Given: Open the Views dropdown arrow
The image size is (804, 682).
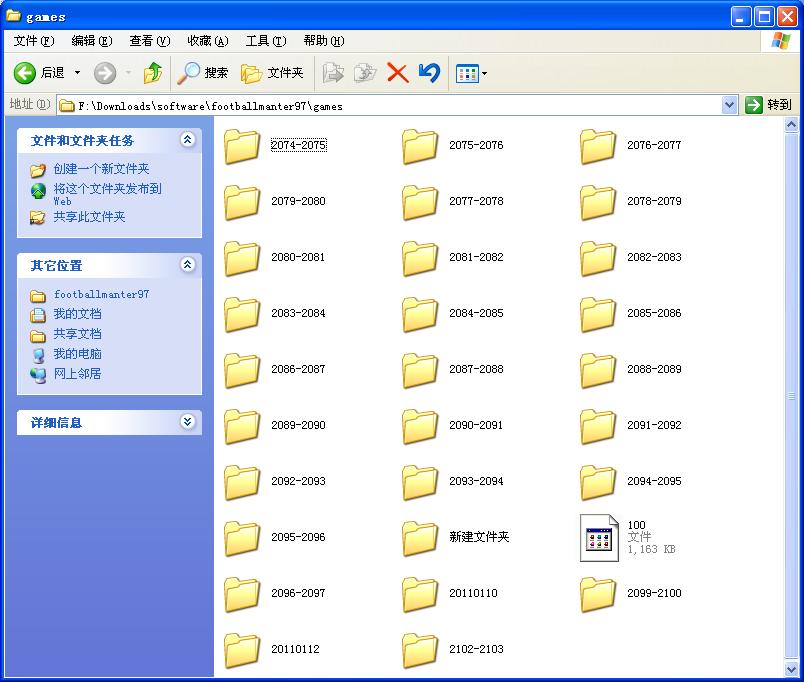Looking at the screenshot, I should tap(484, 74).
